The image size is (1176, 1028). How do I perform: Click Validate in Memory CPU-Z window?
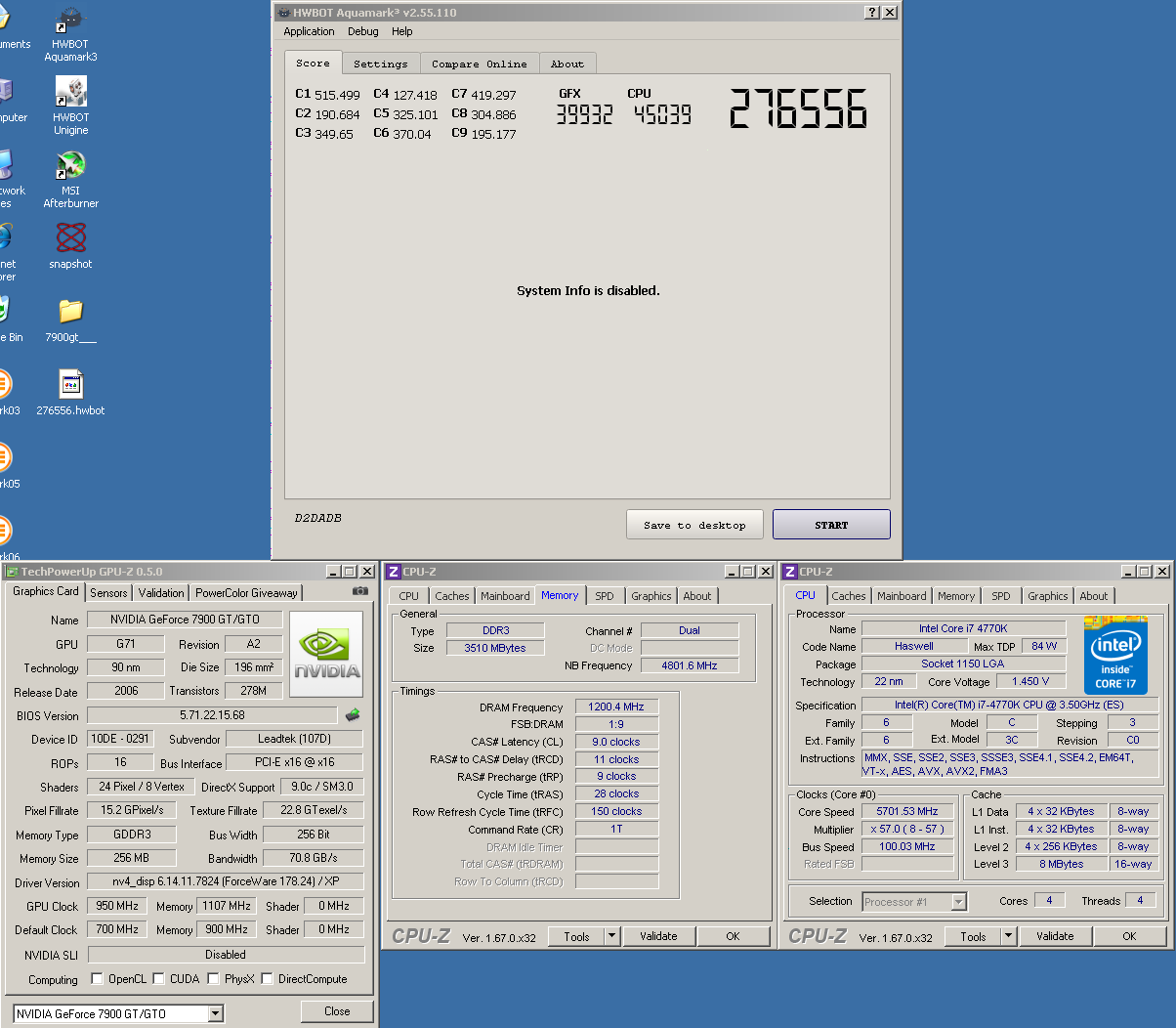(658, 936)
